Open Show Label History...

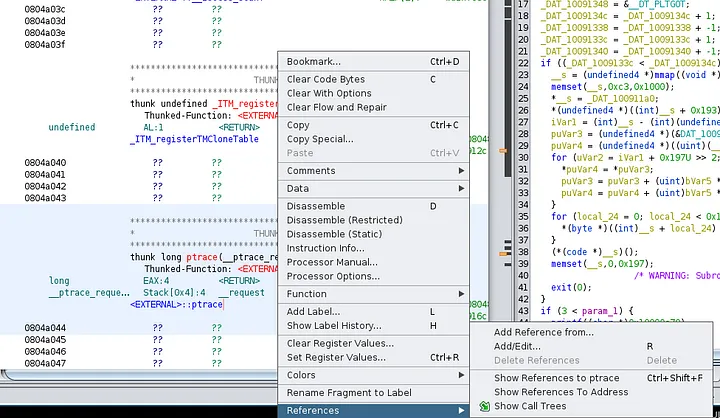pyautogui.click(x=373, y=326)
